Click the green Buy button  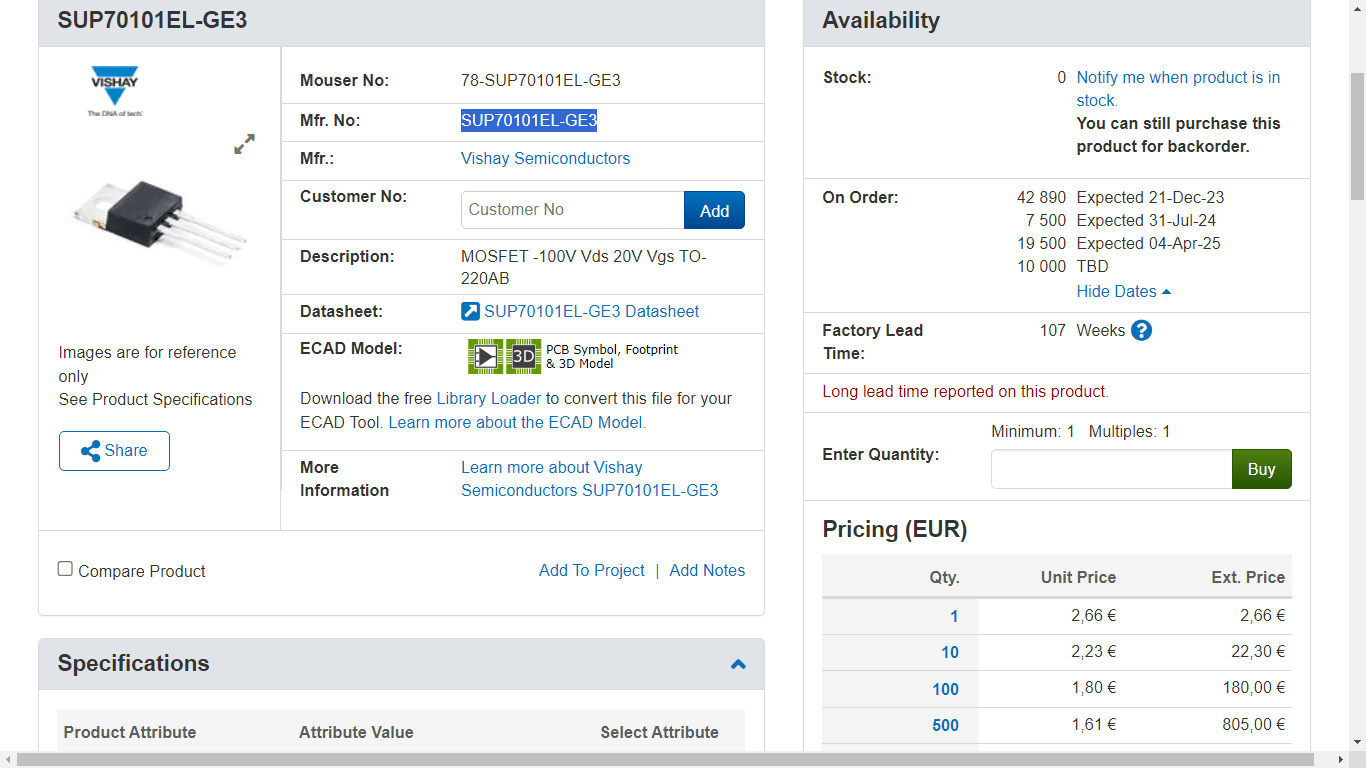click(1261, 469)
